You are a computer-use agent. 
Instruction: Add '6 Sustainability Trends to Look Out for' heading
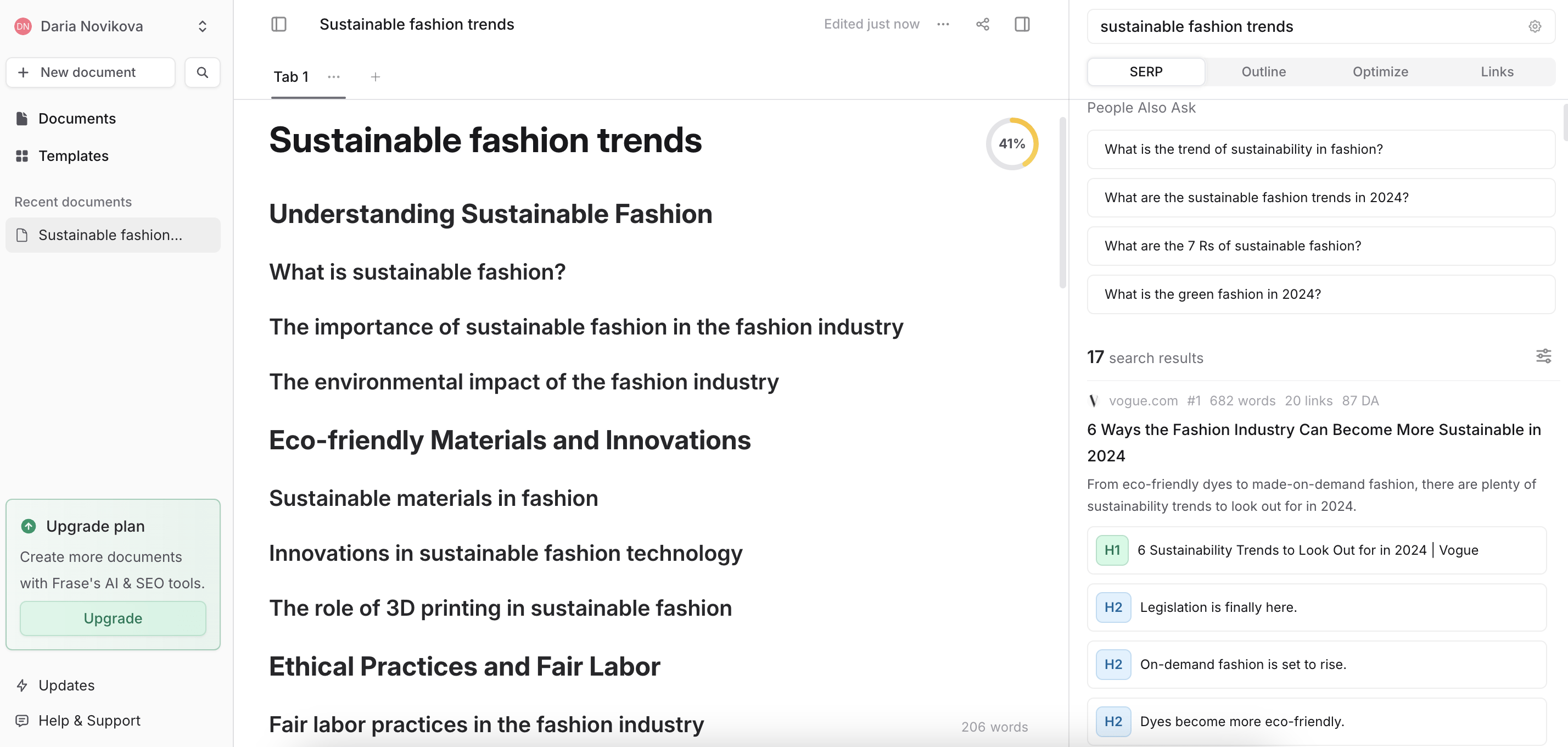(x=1317, y=550)
